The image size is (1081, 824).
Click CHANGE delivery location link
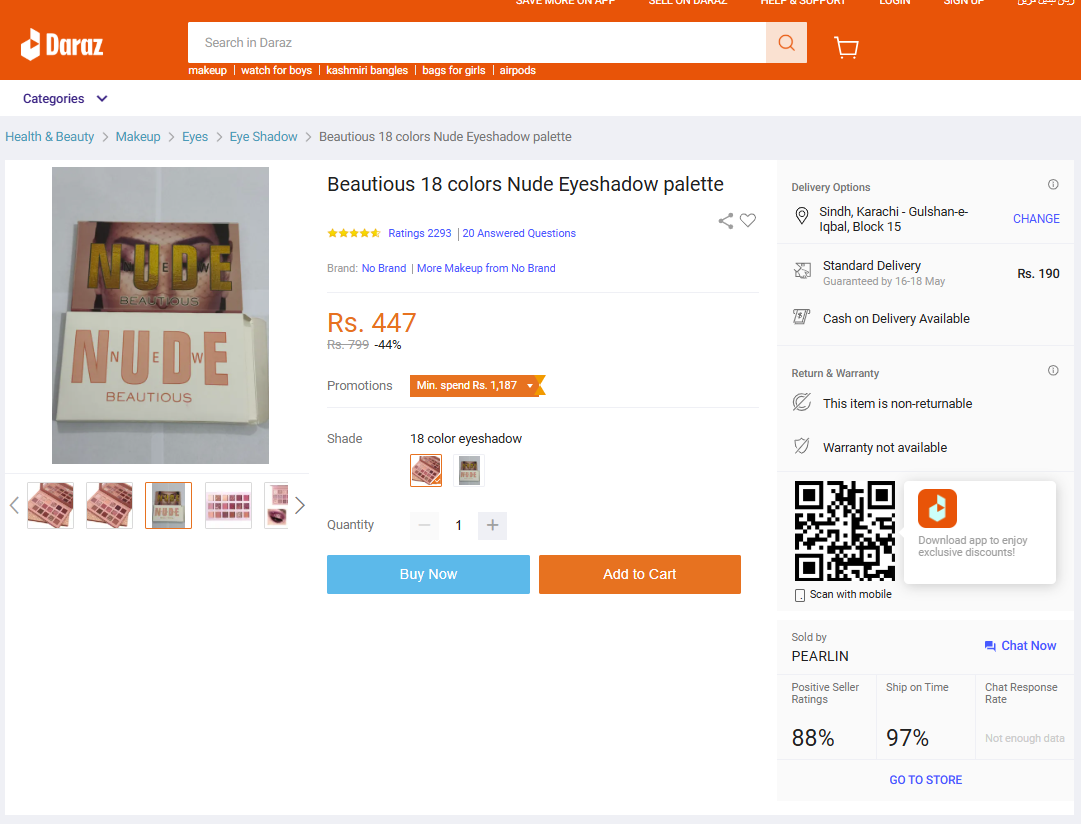pos(1036,219)
